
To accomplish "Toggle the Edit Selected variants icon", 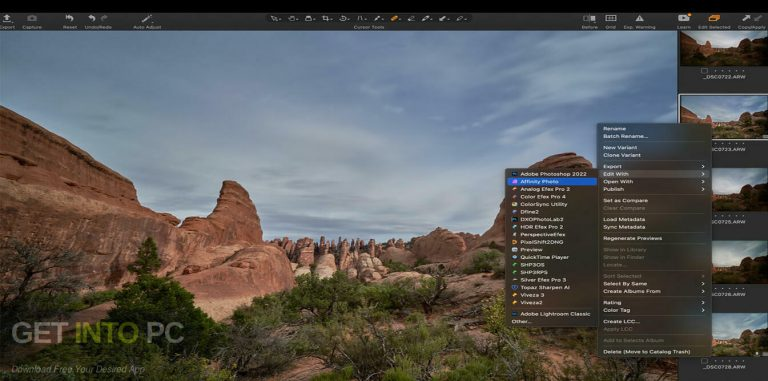I will point(714,18).
